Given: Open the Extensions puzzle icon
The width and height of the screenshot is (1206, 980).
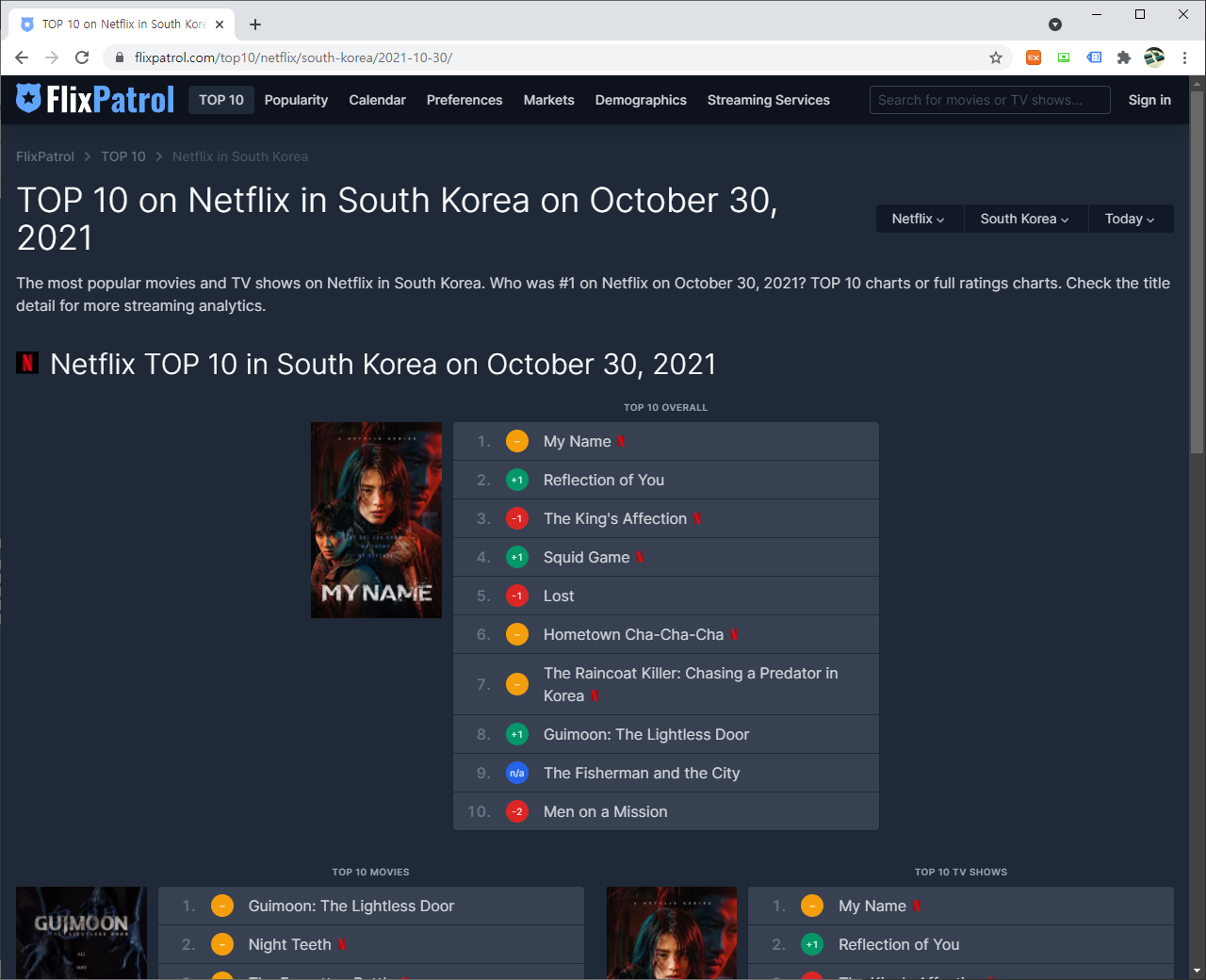Looking at the screenshot, I should point(1124,57).
